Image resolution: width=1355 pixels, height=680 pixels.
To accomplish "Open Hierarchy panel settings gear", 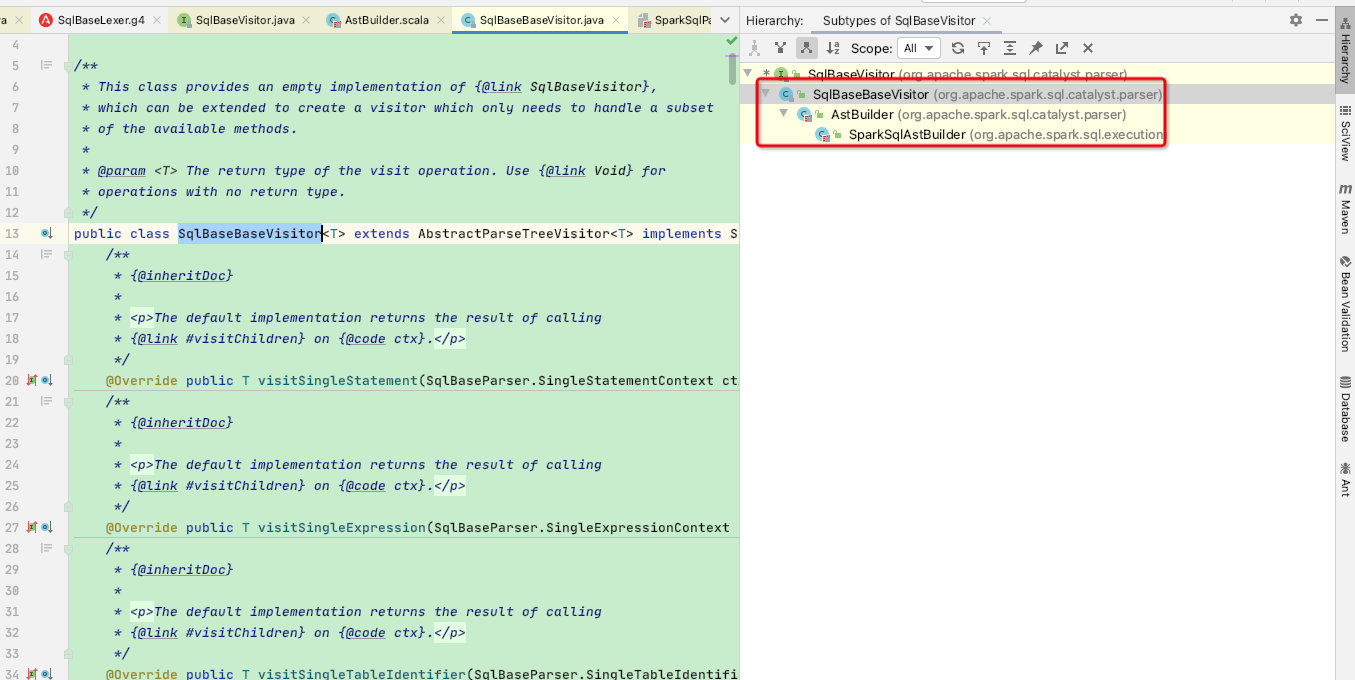I will (1296, 20).
